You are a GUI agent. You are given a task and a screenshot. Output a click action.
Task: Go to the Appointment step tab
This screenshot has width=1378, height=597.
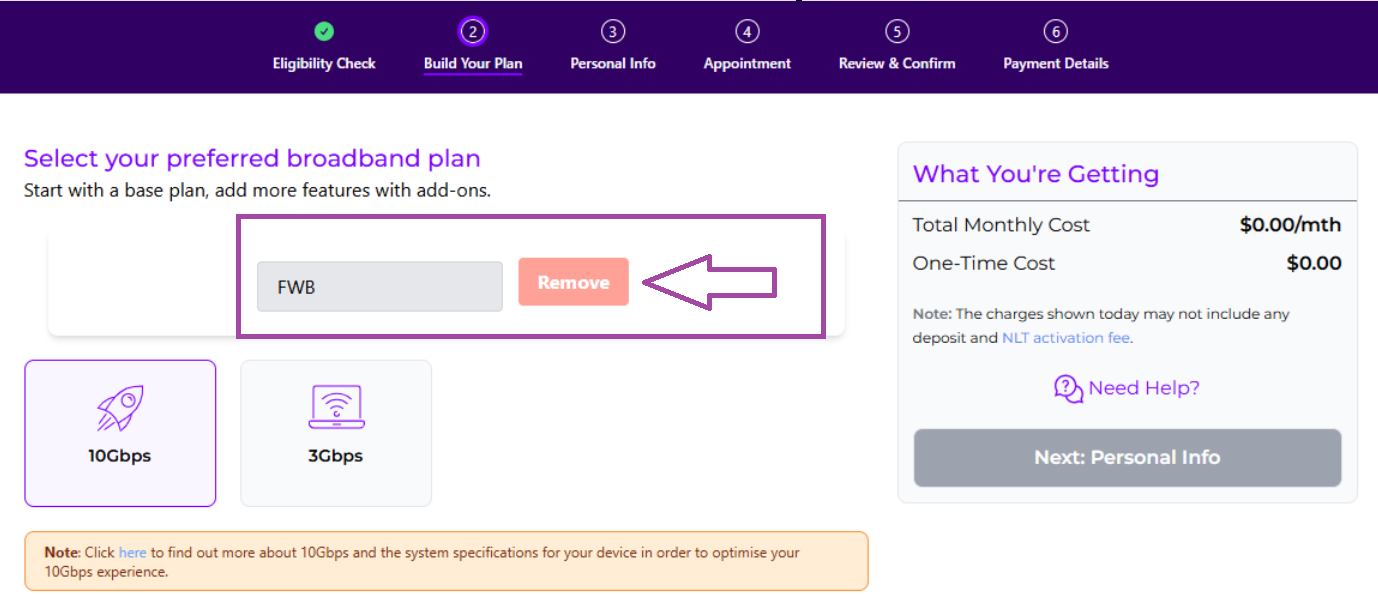coord(747,63)
